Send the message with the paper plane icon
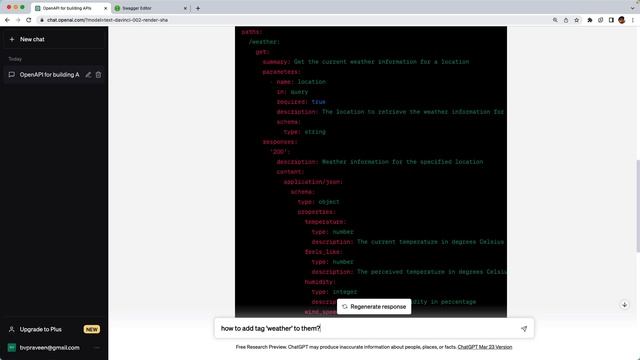Screen dimensions: 640x360 [524, 329]
